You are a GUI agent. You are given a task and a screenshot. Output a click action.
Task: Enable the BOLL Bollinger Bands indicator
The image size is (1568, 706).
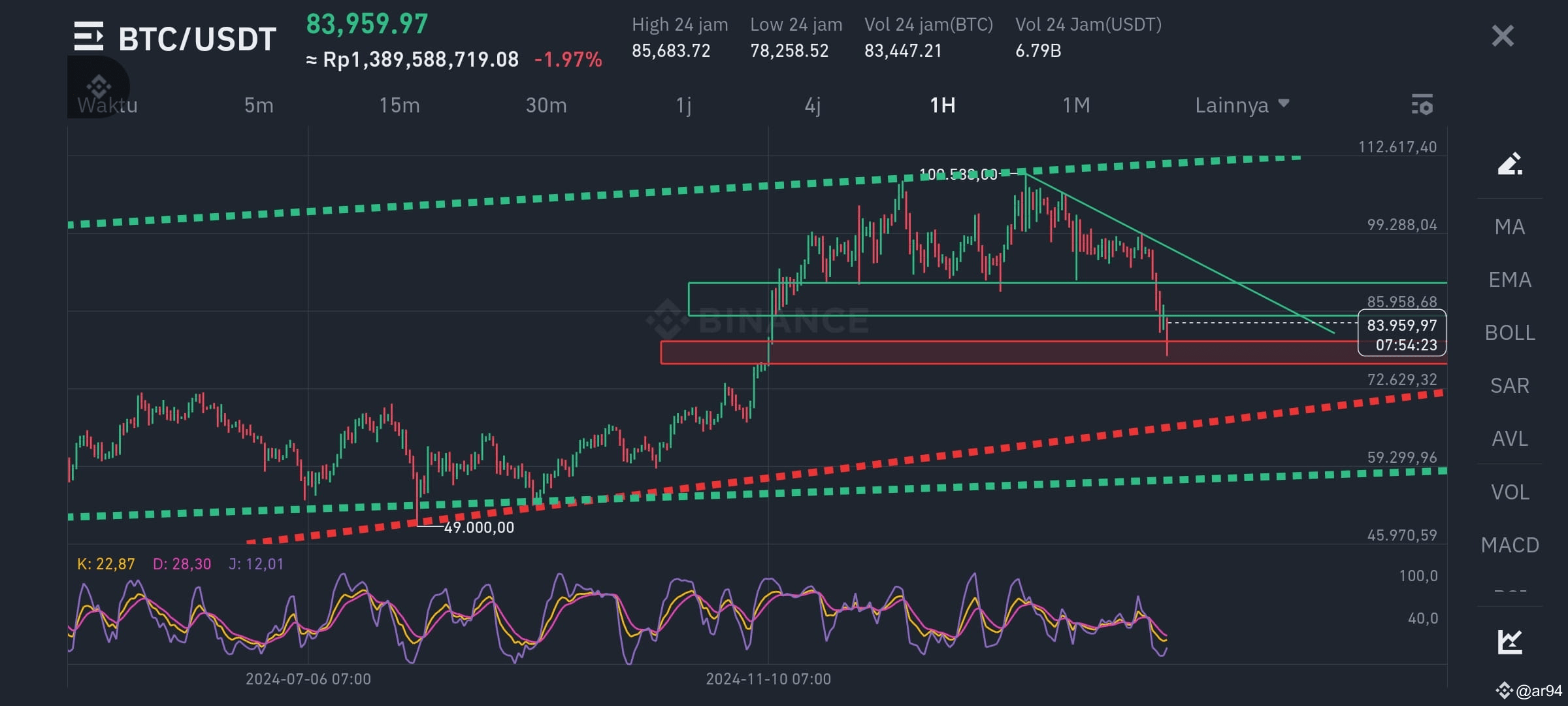[1509, 333]
